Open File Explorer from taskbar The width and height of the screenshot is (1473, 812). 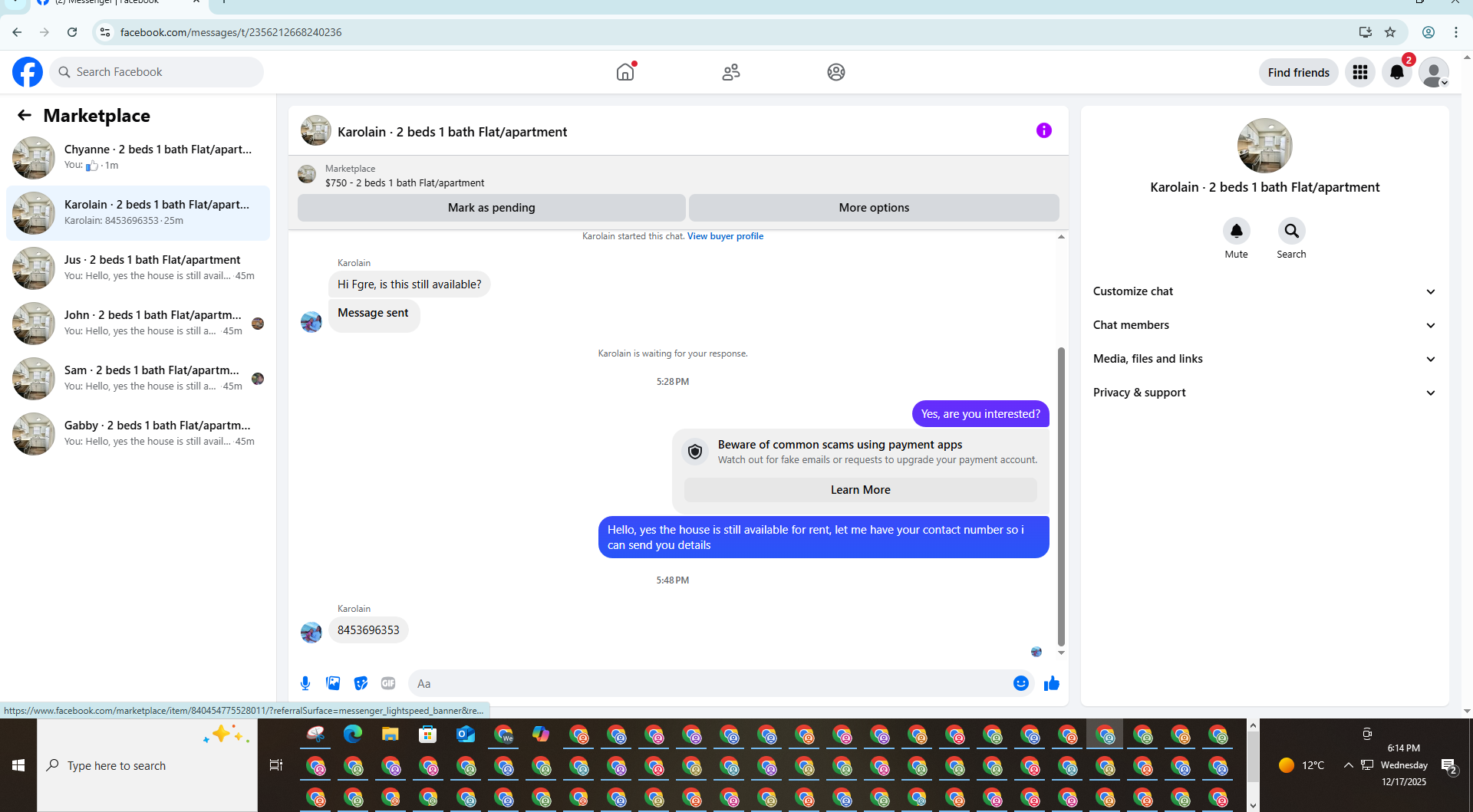point(390,734)
